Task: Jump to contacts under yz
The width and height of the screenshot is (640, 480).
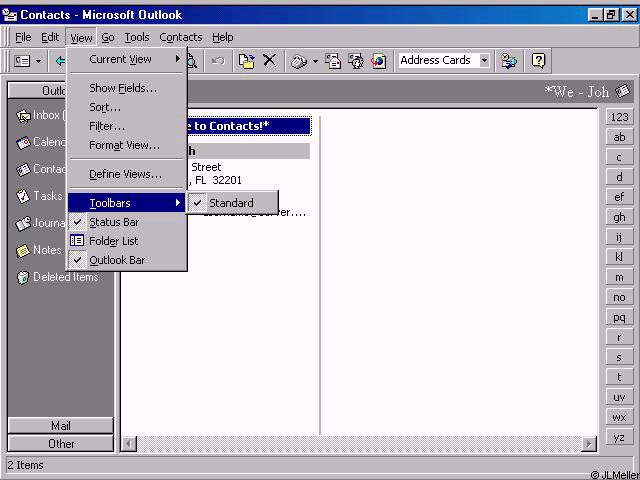Action: tap(619, 437)
